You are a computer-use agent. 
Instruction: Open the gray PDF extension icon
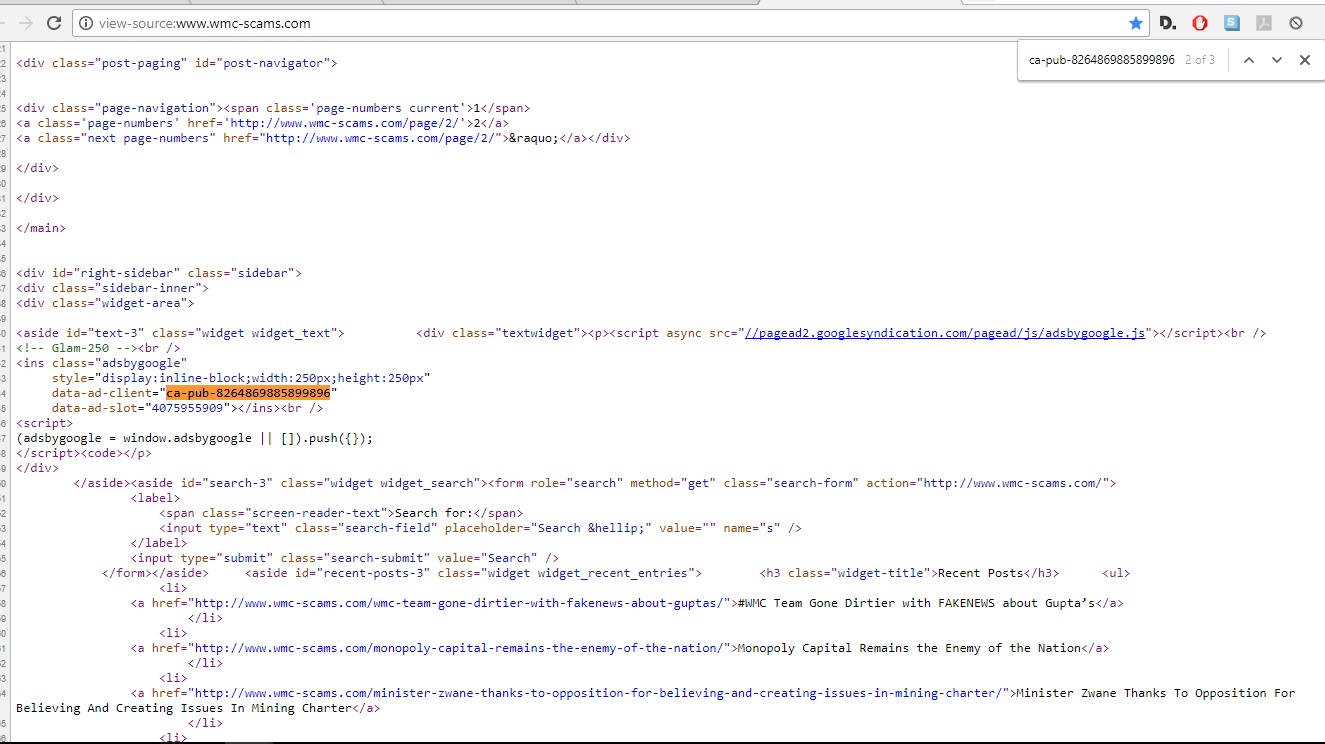tap(1264, 23)
